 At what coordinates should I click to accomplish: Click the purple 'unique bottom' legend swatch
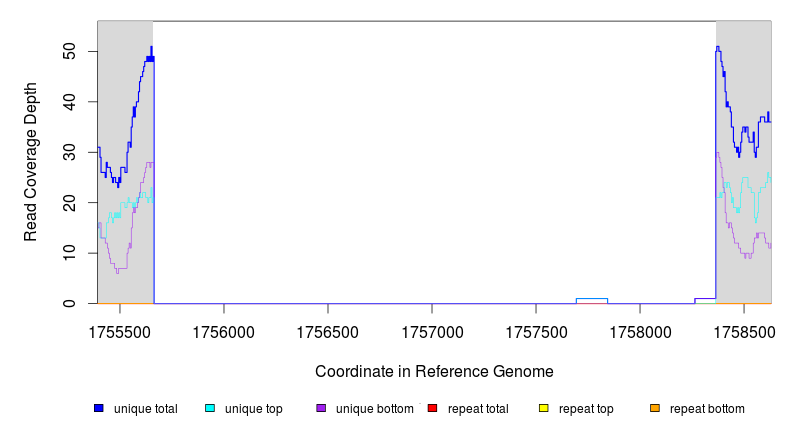coord(321,408)
